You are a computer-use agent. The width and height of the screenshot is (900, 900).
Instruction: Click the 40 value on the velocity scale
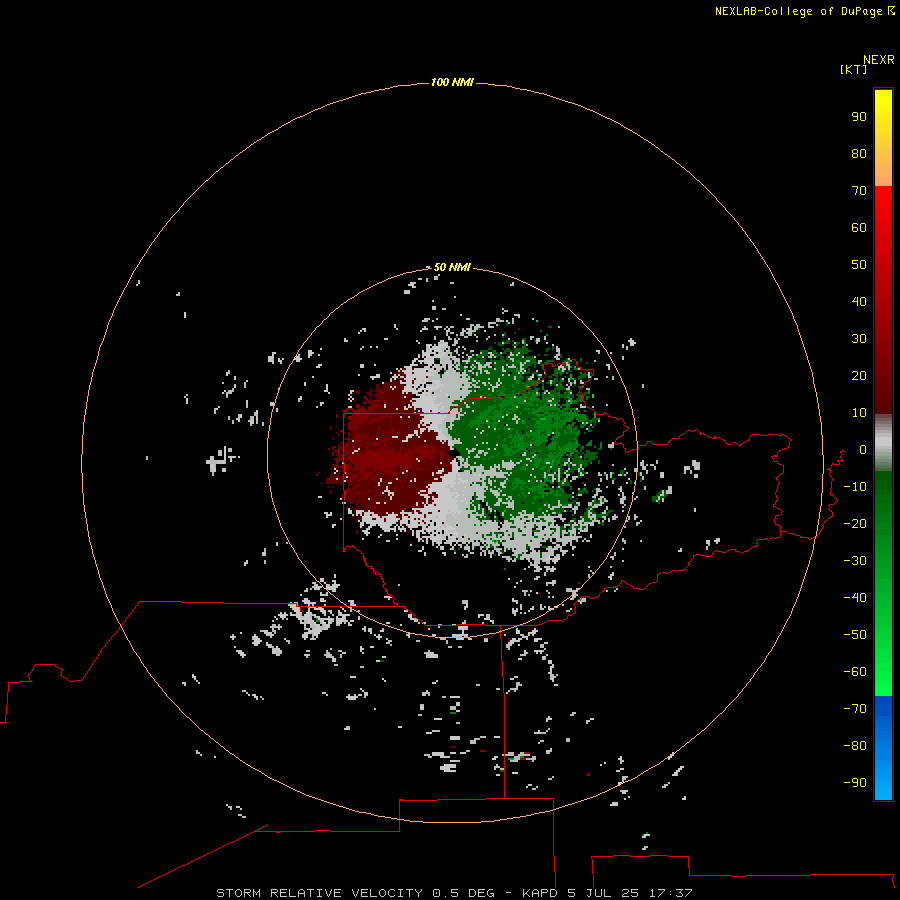coord(859,301)
